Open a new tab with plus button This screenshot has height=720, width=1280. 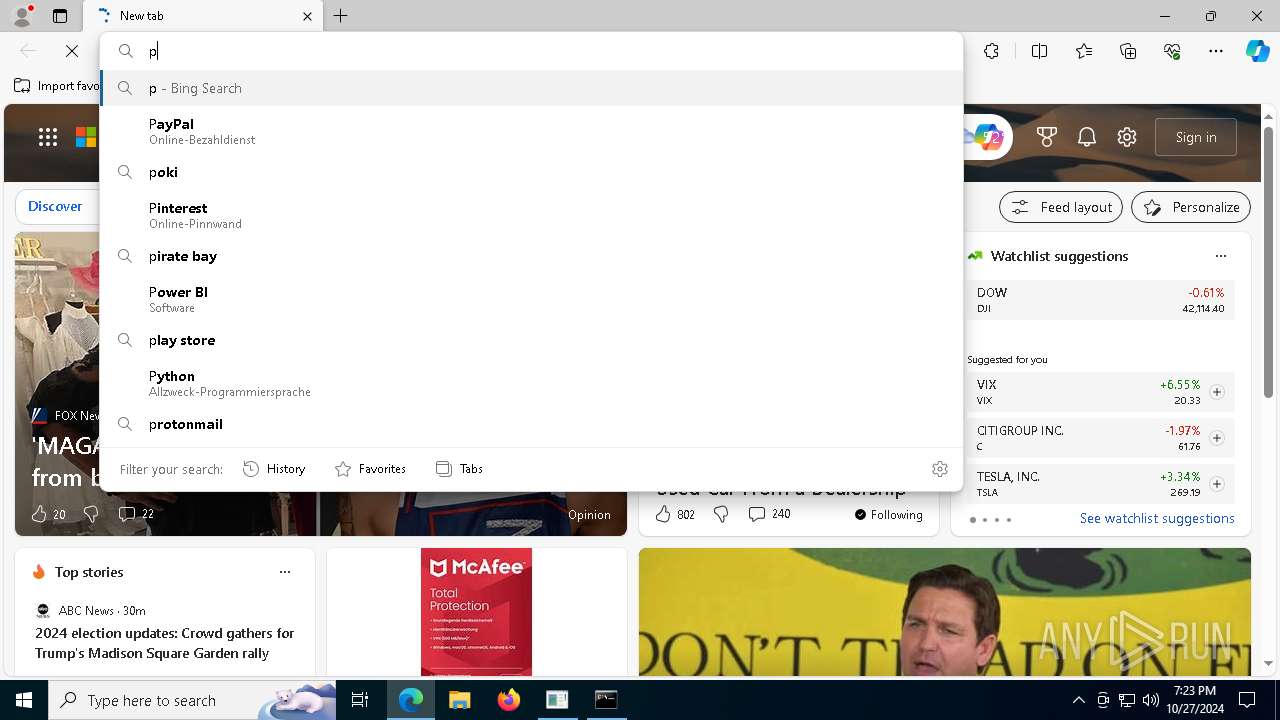(x=341, y=16)
